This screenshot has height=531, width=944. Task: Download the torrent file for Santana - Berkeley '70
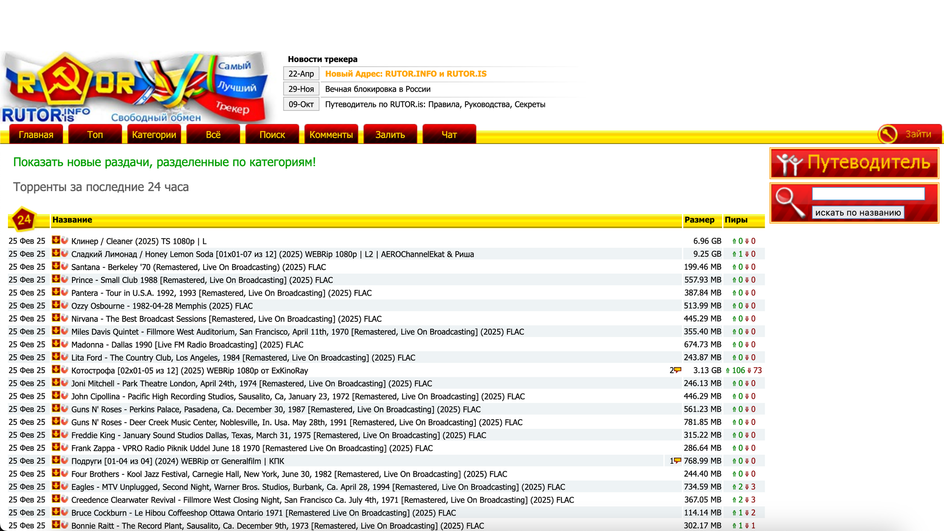[x=56, y=266]
